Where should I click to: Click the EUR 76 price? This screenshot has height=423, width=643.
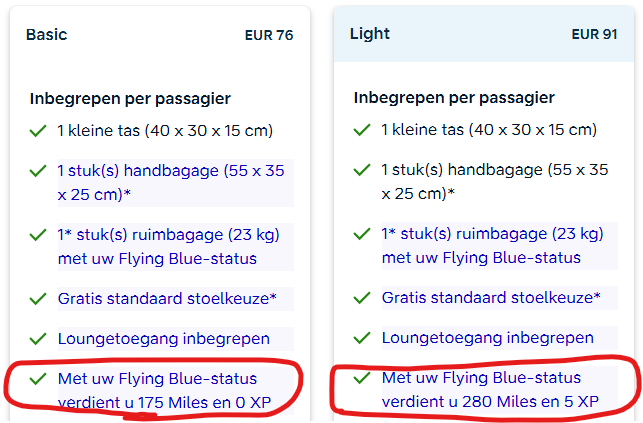click(269, 35)
